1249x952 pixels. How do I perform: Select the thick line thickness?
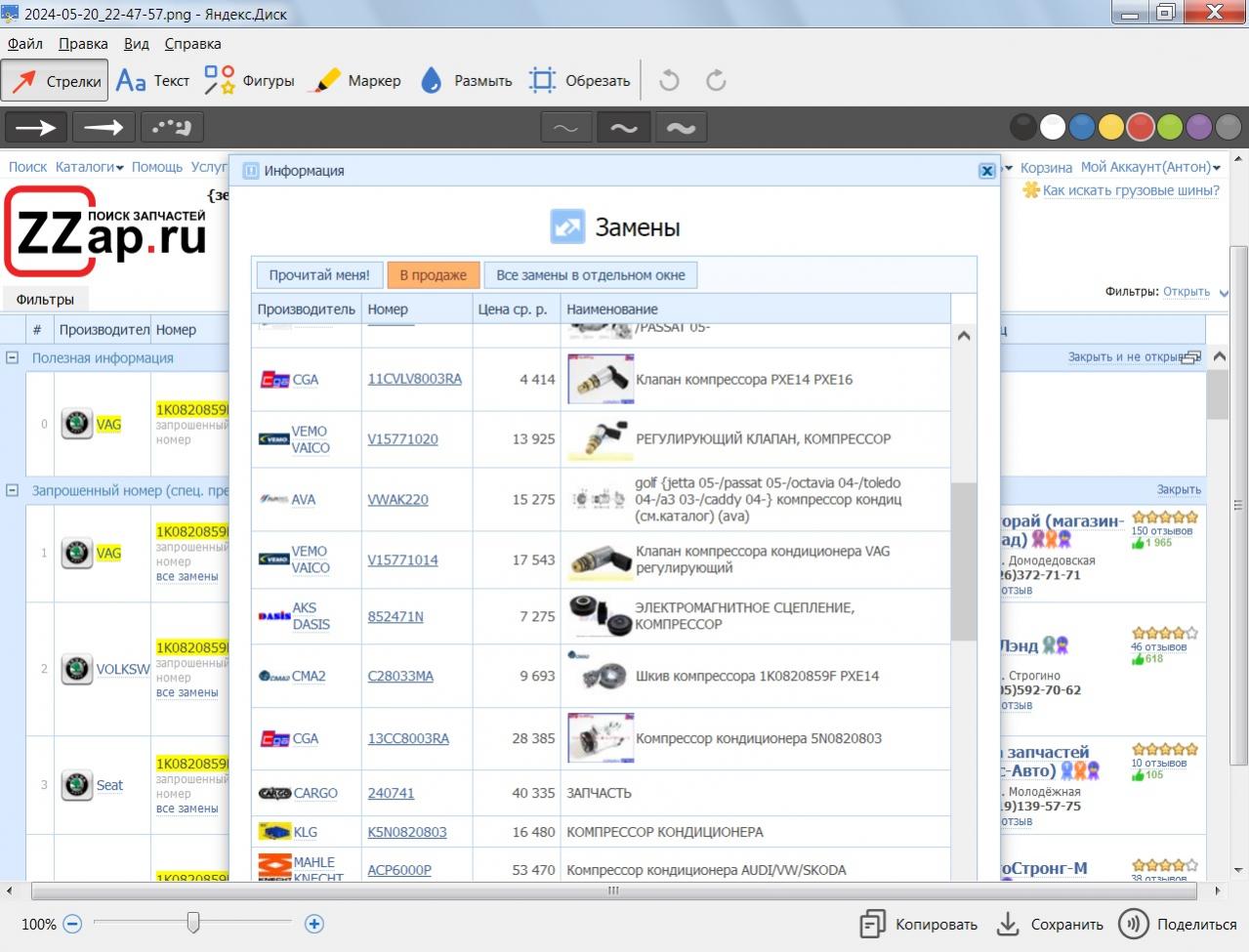(681, 128)
